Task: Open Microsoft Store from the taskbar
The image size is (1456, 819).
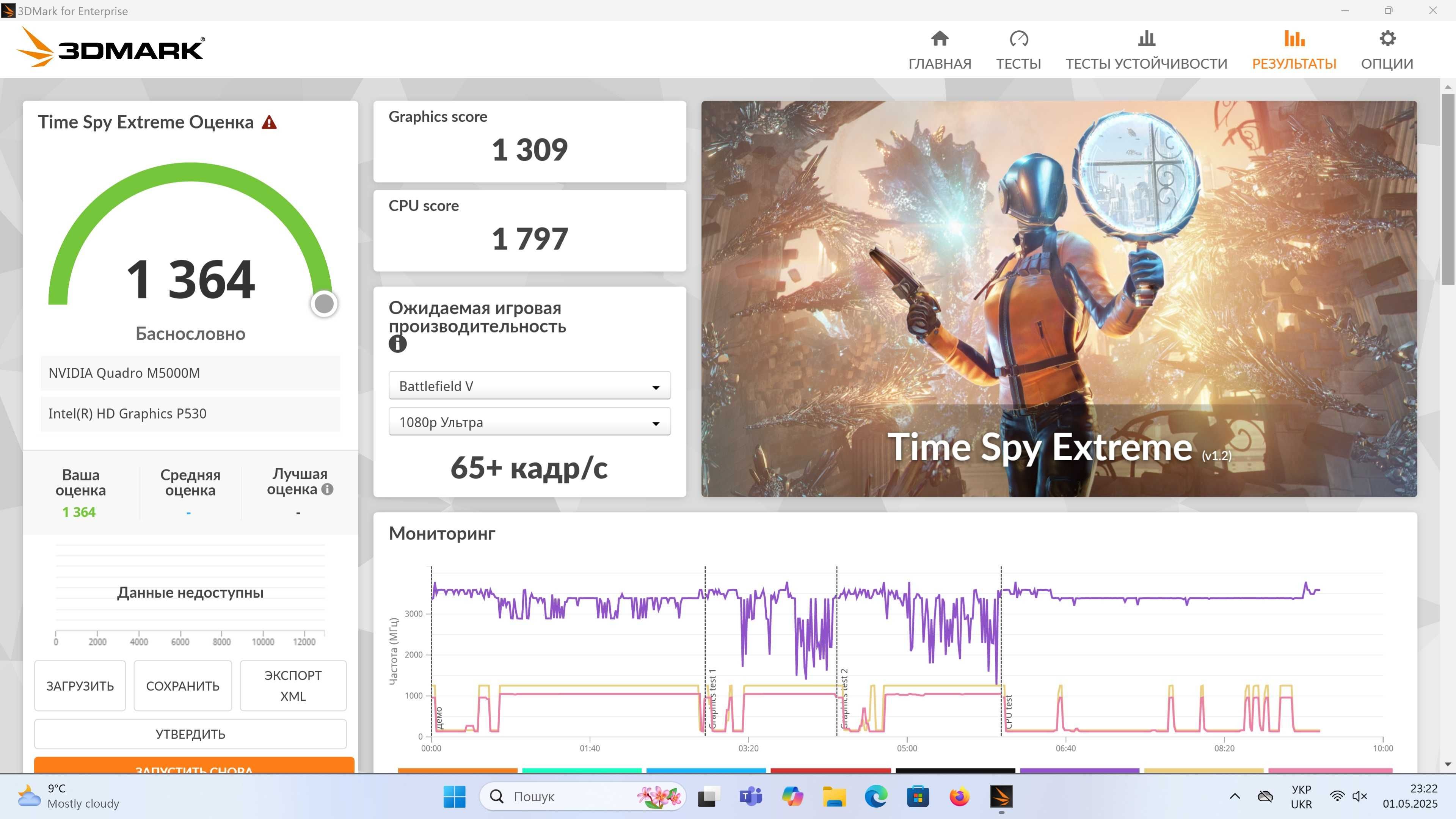Action: point(917,797)
